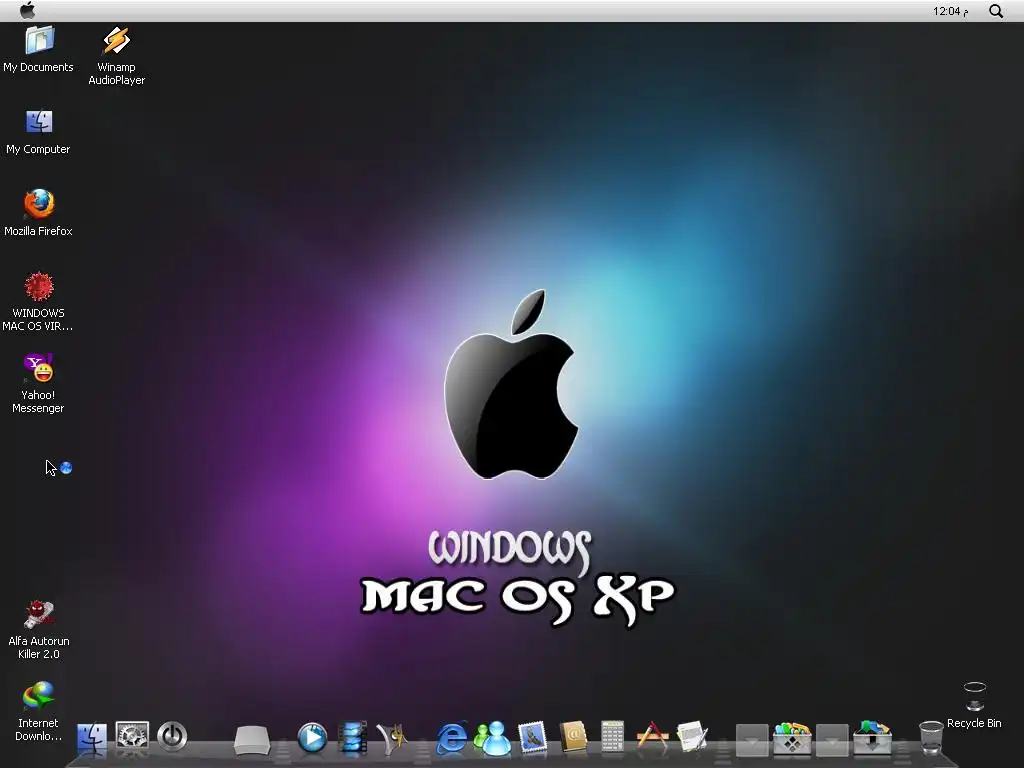Expand the second grey stack arrow in the dock
This screenshot has width=1024, height=768.
[832, 740]
